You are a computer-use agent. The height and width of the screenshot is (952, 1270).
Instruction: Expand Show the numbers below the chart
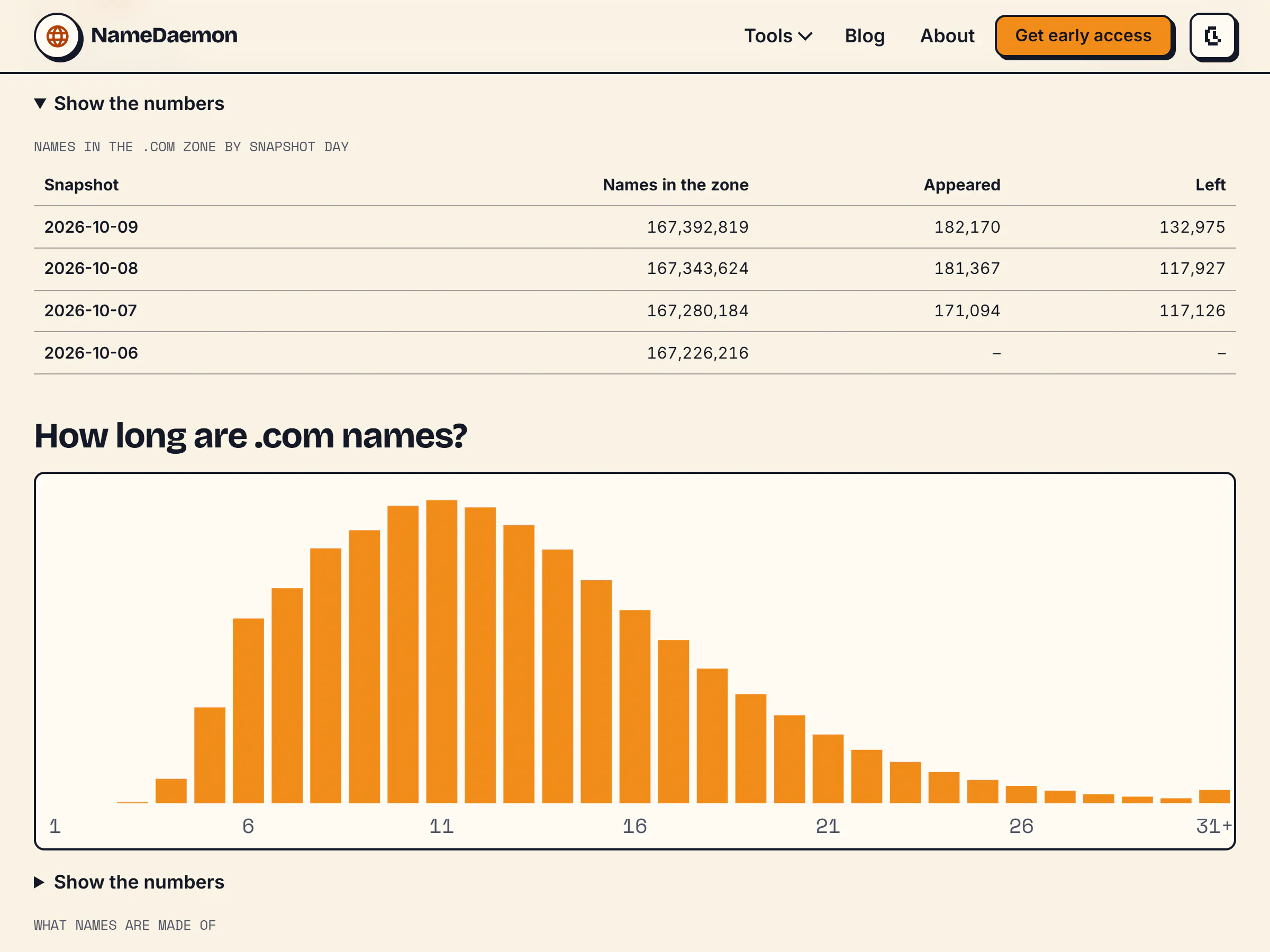pos(129,882)
